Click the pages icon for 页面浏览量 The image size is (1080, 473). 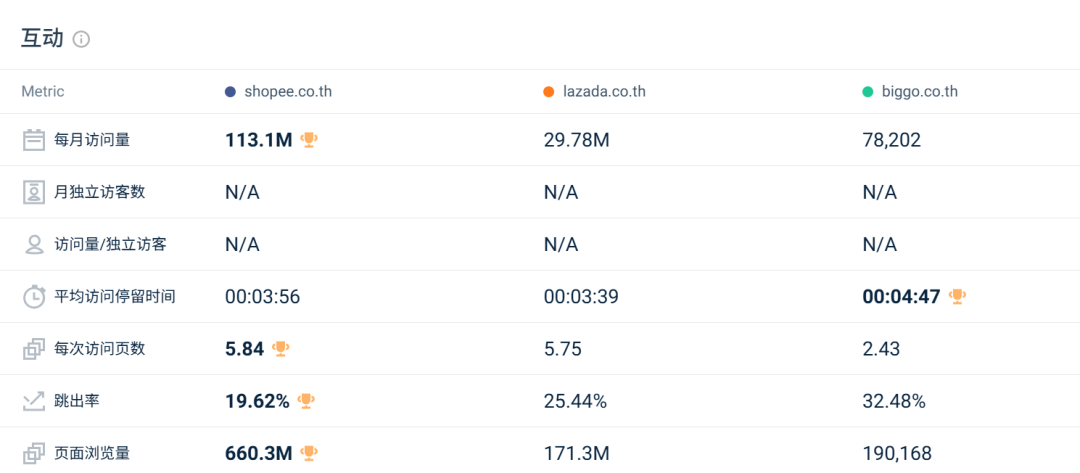[34, 453]
